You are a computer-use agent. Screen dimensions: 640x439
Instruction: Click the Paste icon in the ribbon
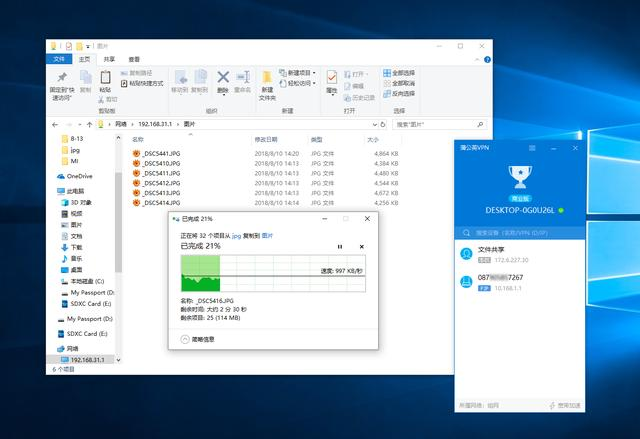(x=105, y=78)
